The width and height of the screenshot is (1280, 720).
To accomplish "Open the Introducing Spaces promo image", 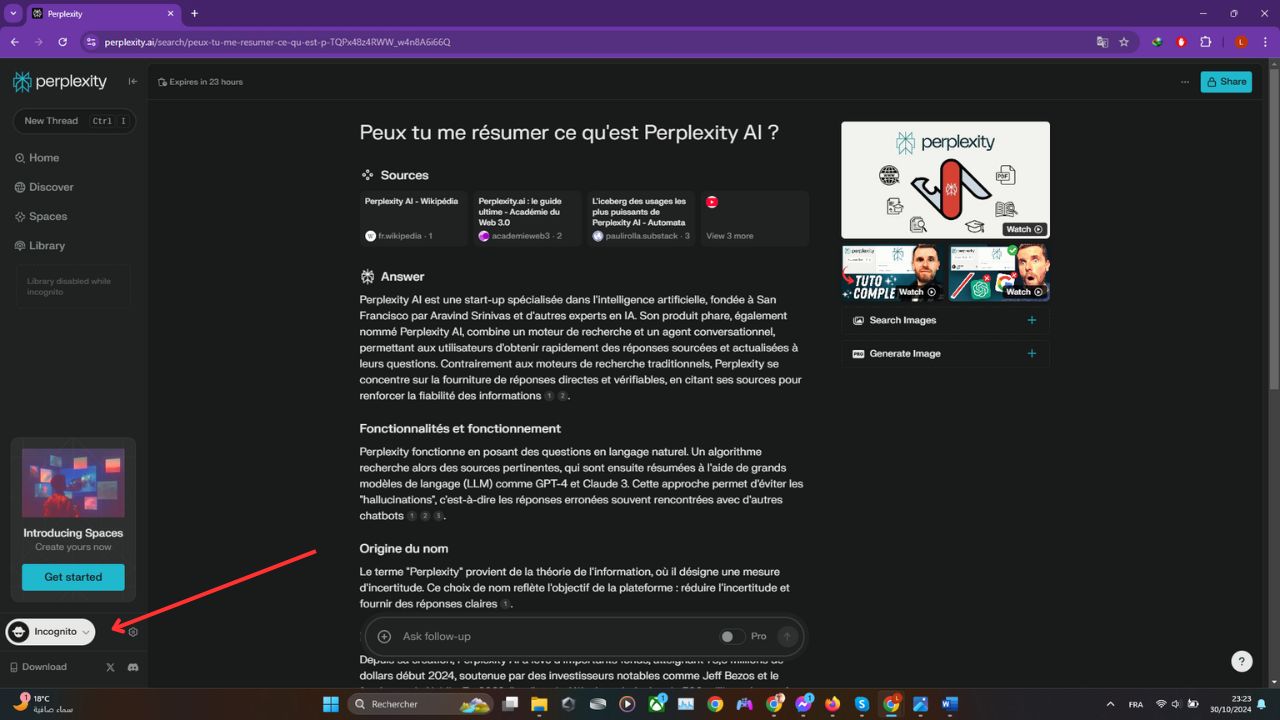I will (x=73, y=483).
